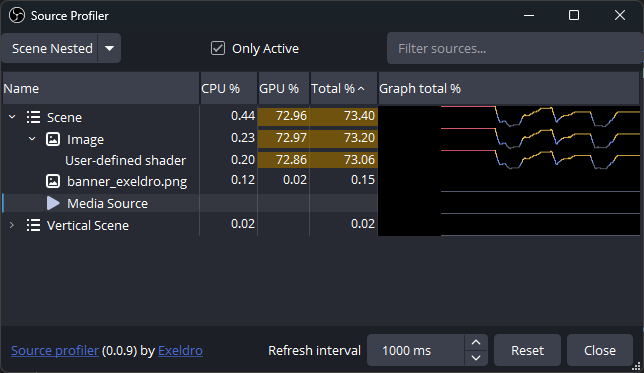Maximize the Source Profiler window
Image resolution: width=644 pixels, height=373 pixels.
coord(574,16)
